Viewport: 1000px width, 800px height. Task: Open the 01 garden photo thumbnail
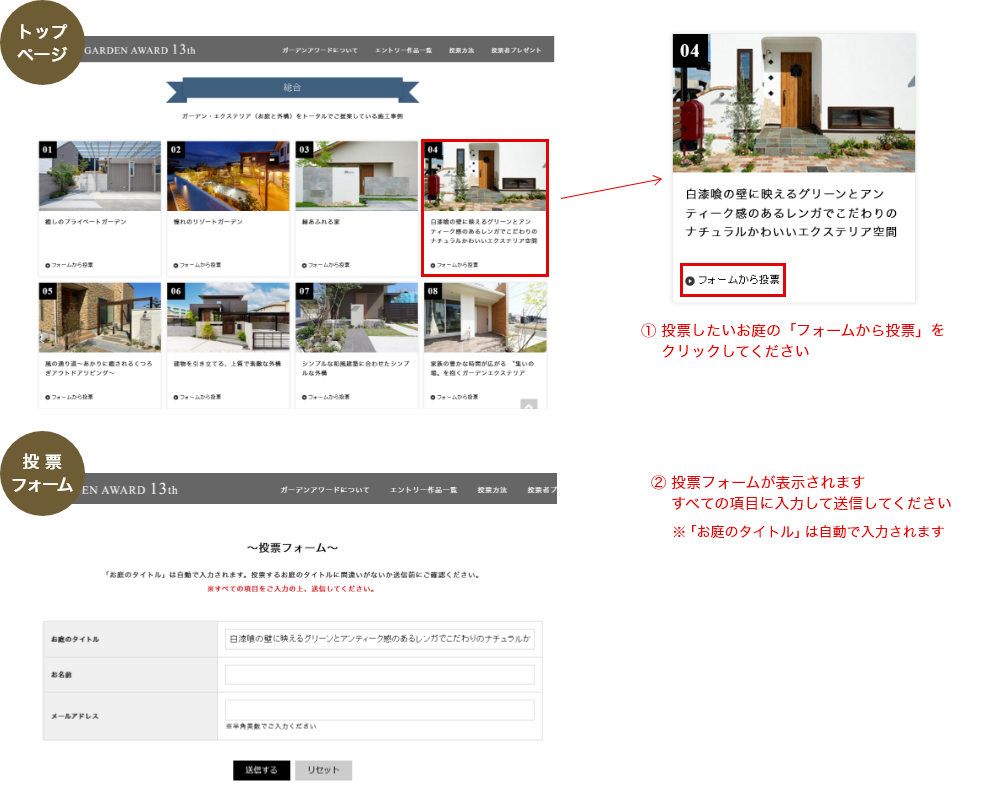99,175
